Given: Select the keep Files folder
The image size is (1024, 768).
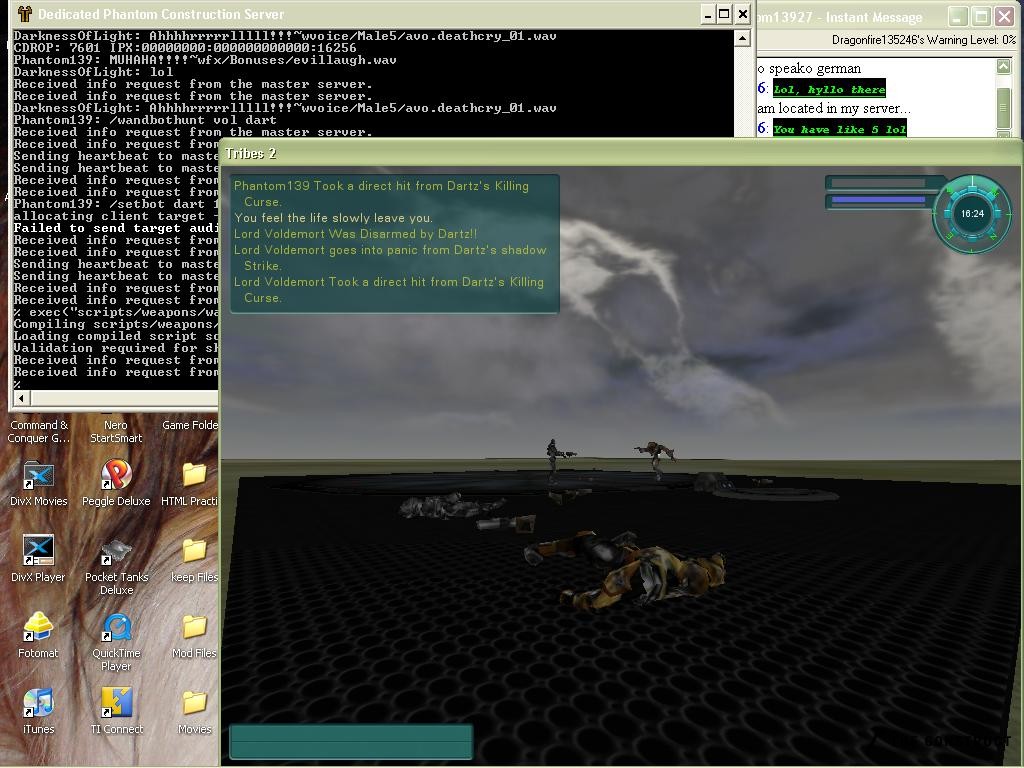Looking at the screenshot, I should coord(195,559).
